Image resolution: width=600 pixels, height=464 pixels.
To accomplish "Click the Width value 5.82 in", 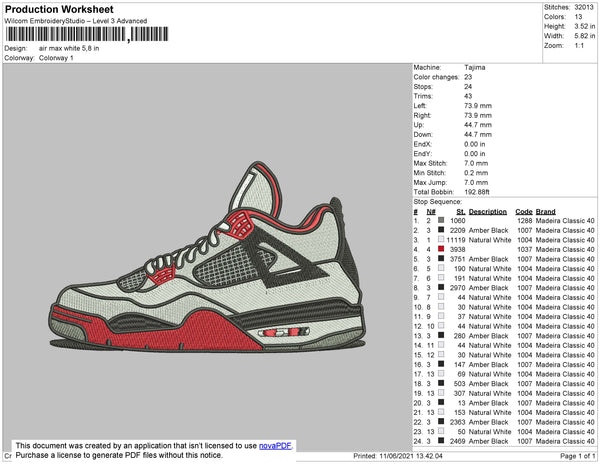I will 584,36.
